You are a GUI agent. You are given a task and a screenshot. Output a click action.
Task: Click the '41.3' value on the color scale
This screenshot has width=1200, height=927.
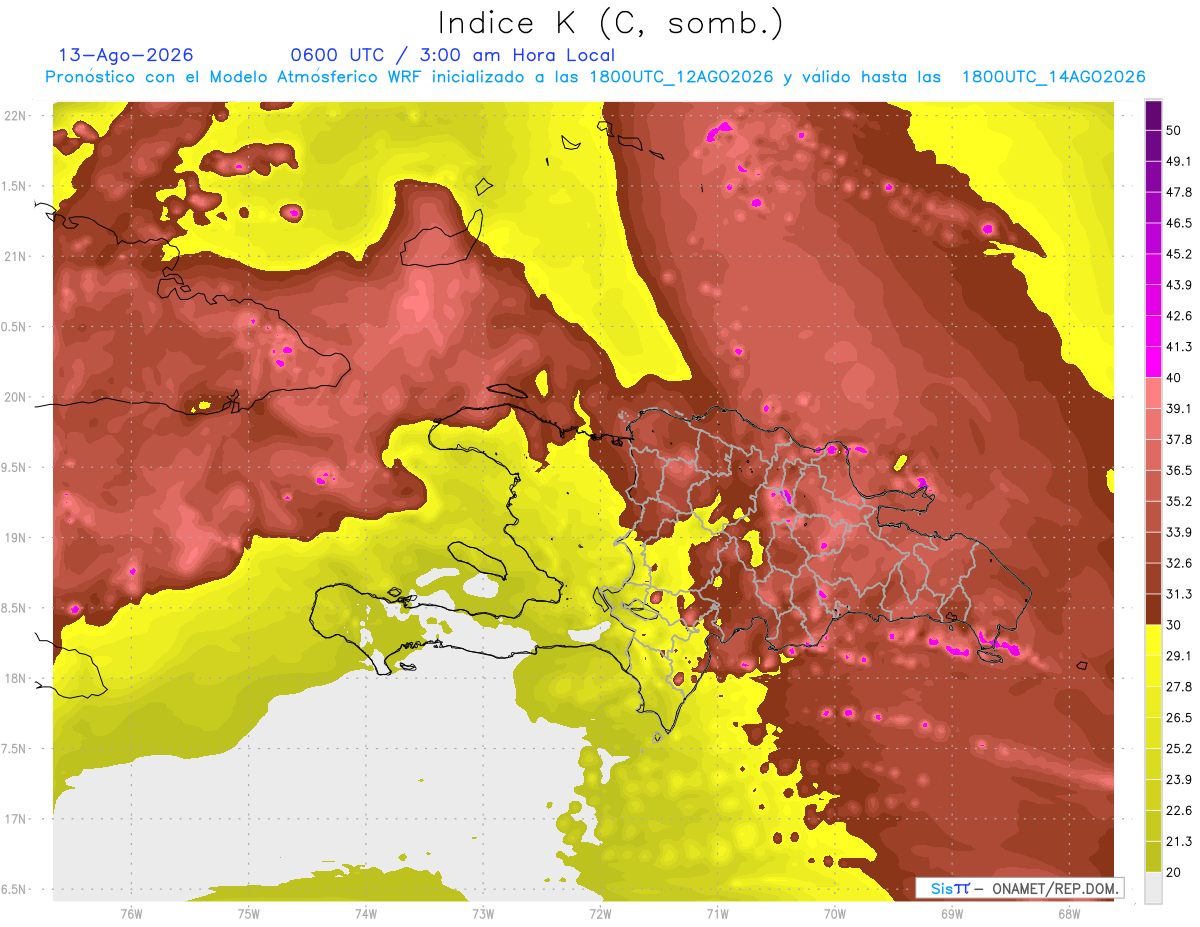1179,347
